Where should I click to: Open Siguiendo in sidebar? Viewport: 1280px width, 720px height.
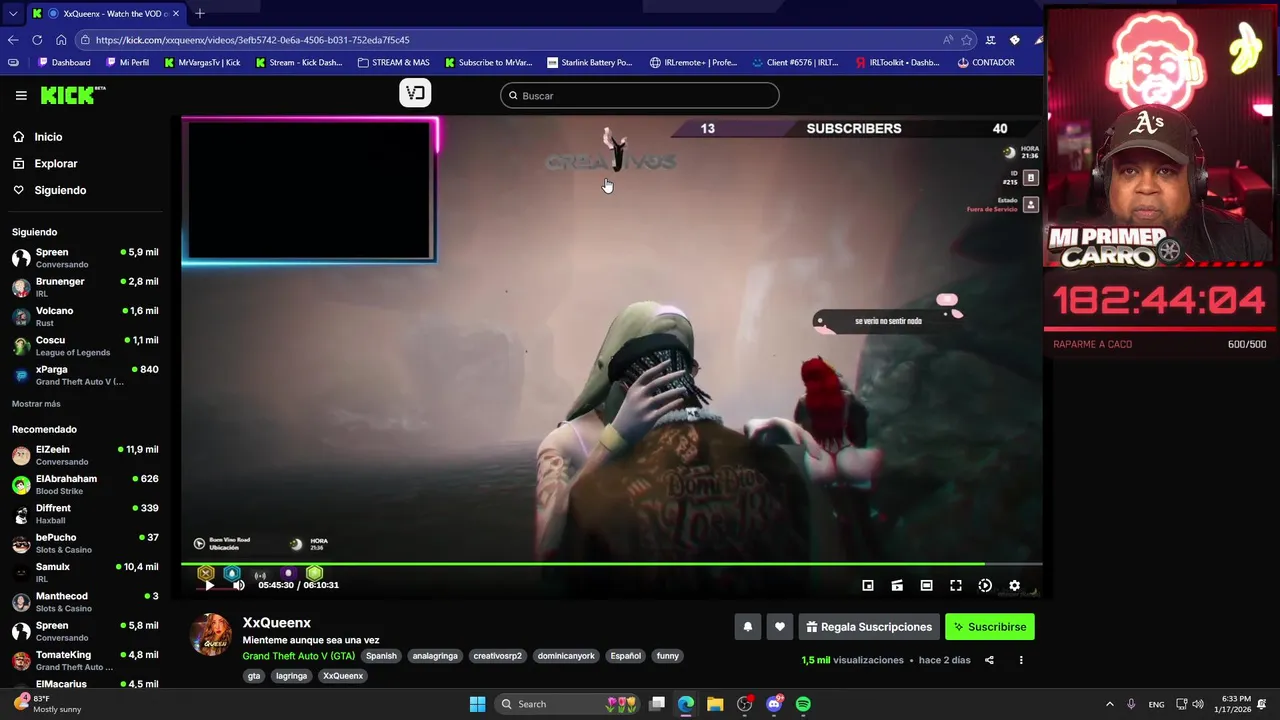[60, 190]
